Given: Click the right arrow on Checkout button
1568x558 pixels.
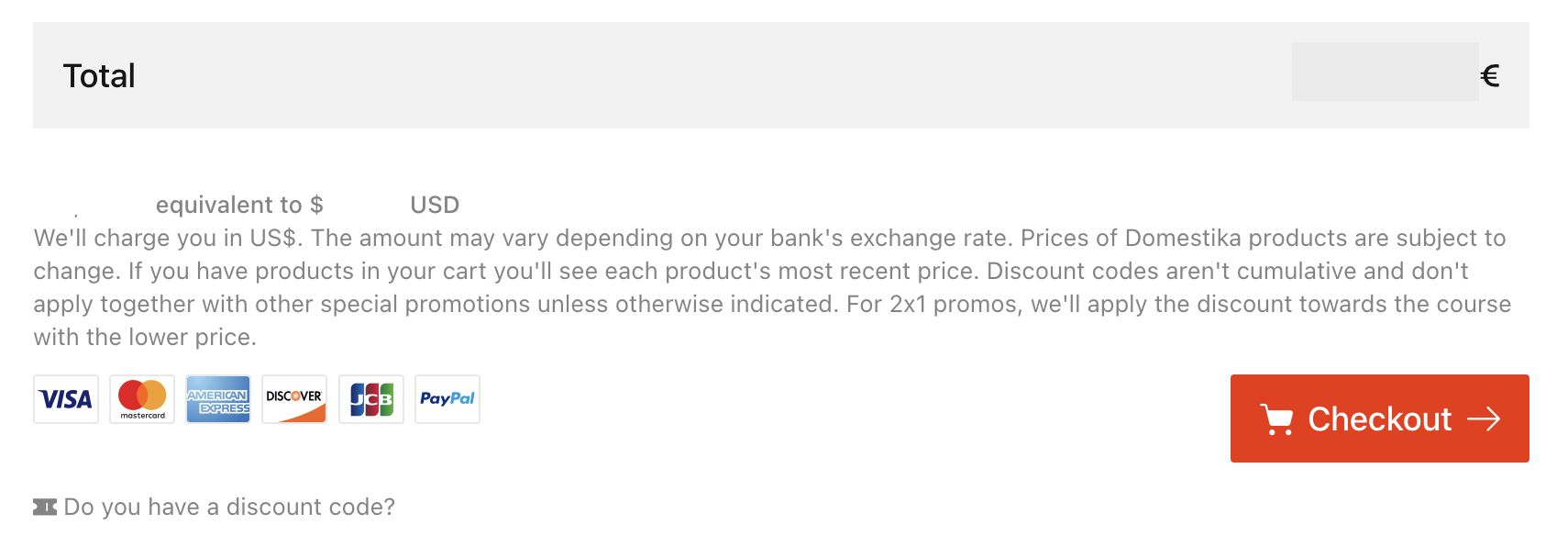Looking at the screenshot, I should (1484, 419).
